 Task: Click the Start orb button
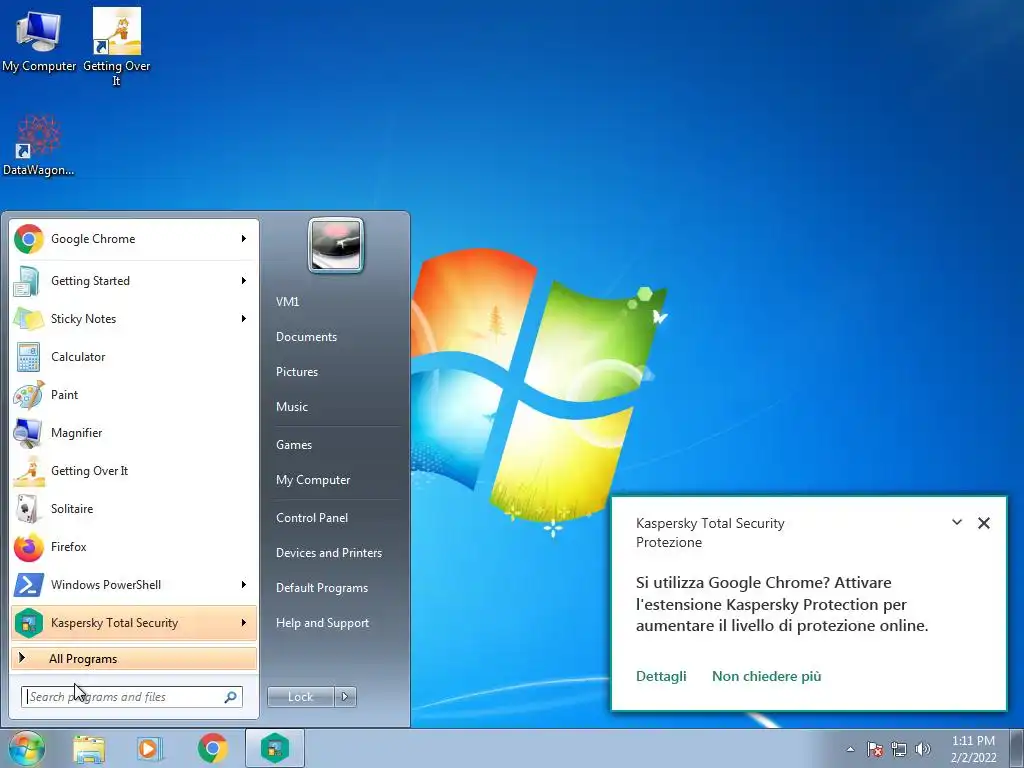pos(27,748)
